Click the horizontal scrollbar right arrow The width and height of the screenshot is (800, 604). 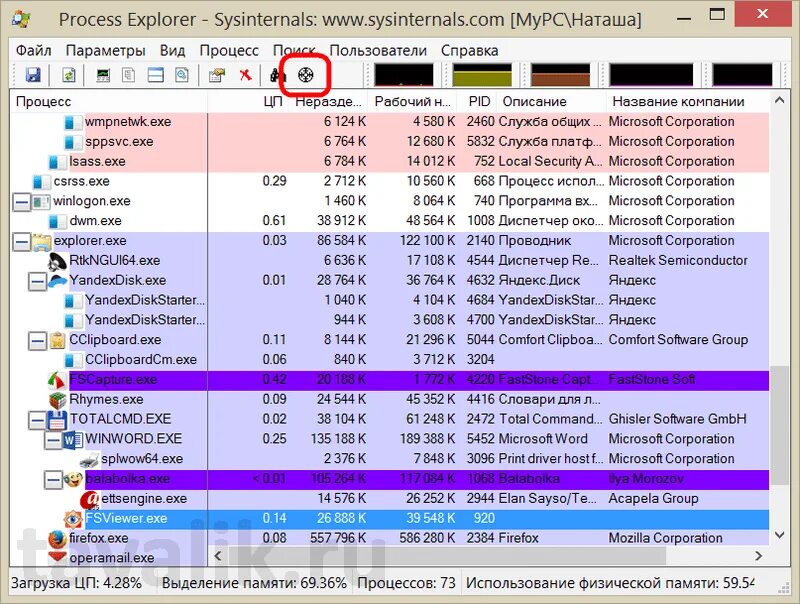point(759,556)
